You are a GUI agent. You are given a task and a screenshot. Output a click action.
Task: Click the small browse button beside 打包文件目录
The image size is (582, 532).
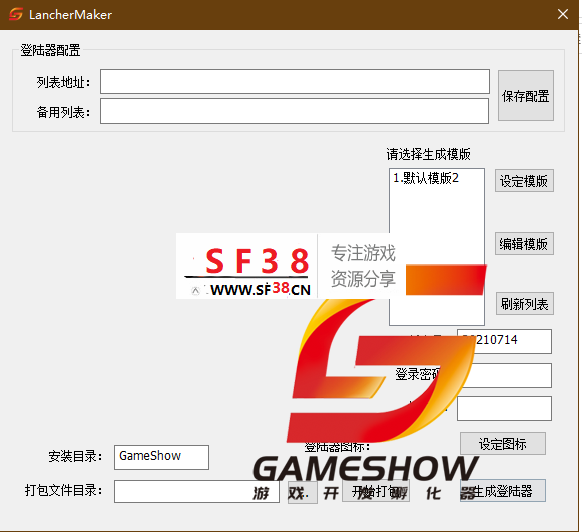click(x=303, y=492)
